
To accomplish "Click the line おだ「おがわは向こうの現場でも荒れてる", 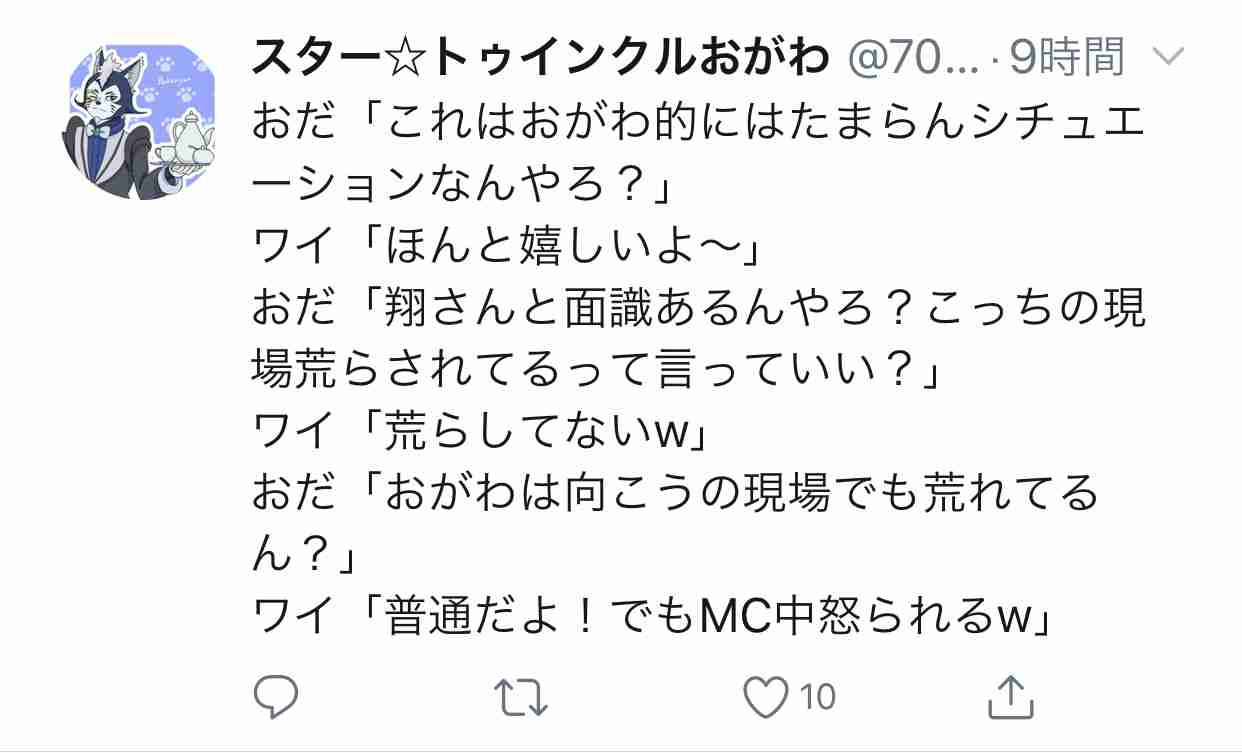I will click(x=676, y=490).
